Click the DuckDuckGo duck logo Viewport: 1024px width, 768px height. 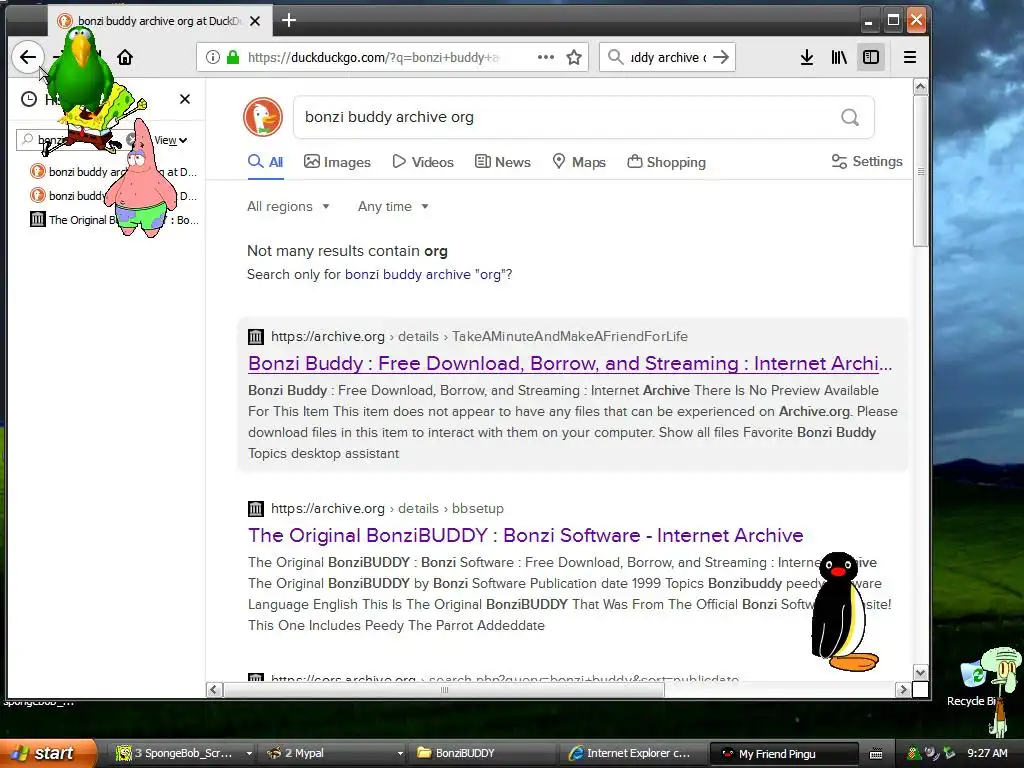(263, 117)
